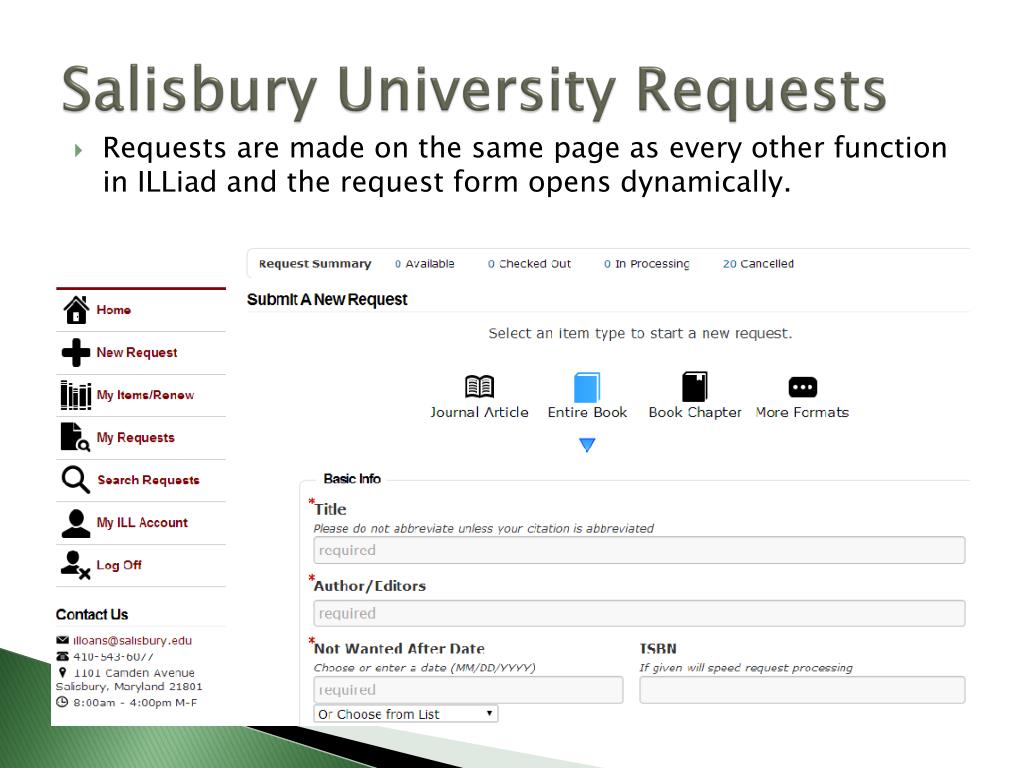
Task: Open My ILL Account page
Action: click(x=142, y=522)
